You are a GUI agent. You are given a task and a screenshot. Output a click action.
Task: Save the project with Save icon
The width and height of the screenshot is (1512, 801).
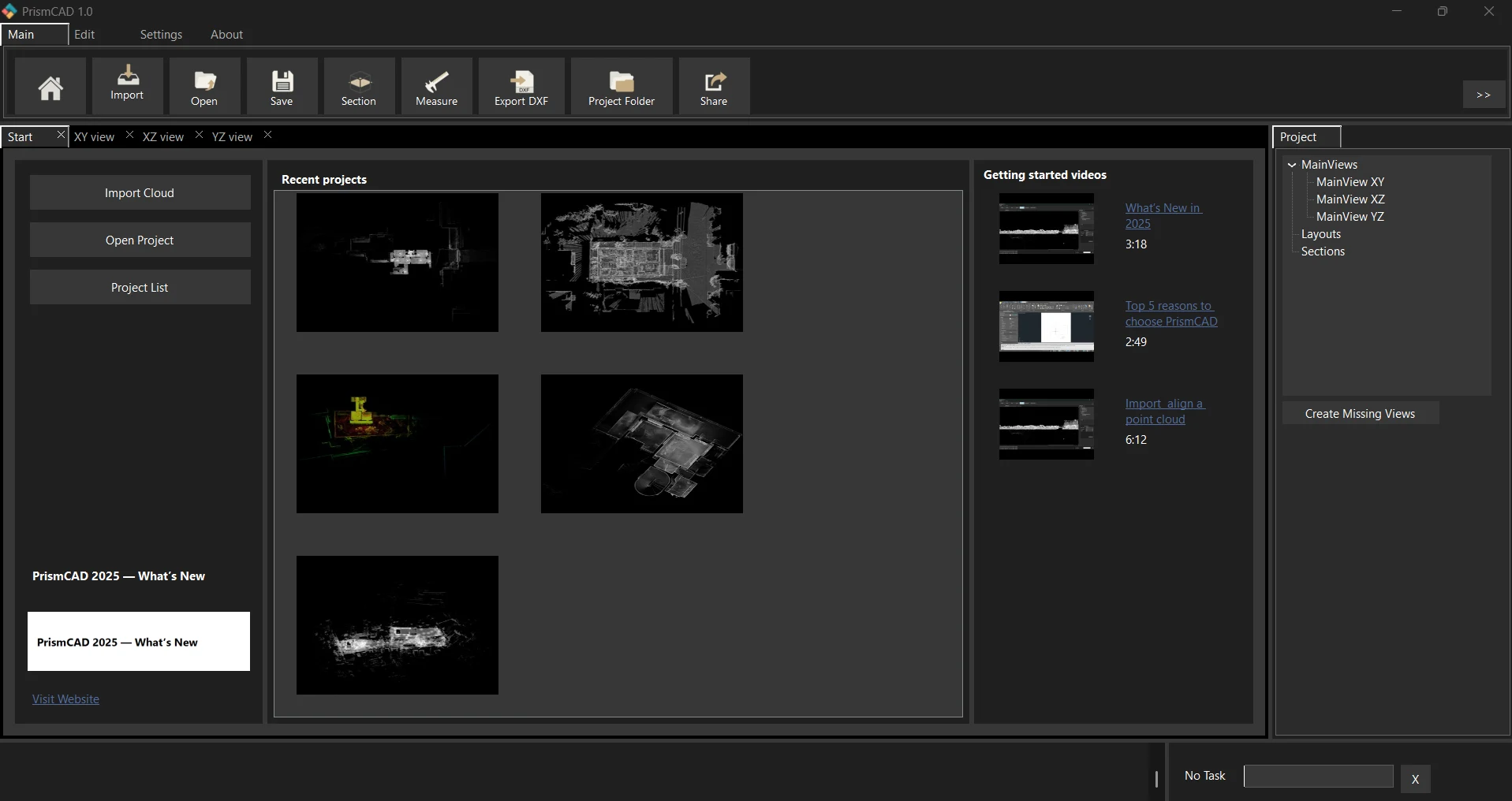coord(282,87)
